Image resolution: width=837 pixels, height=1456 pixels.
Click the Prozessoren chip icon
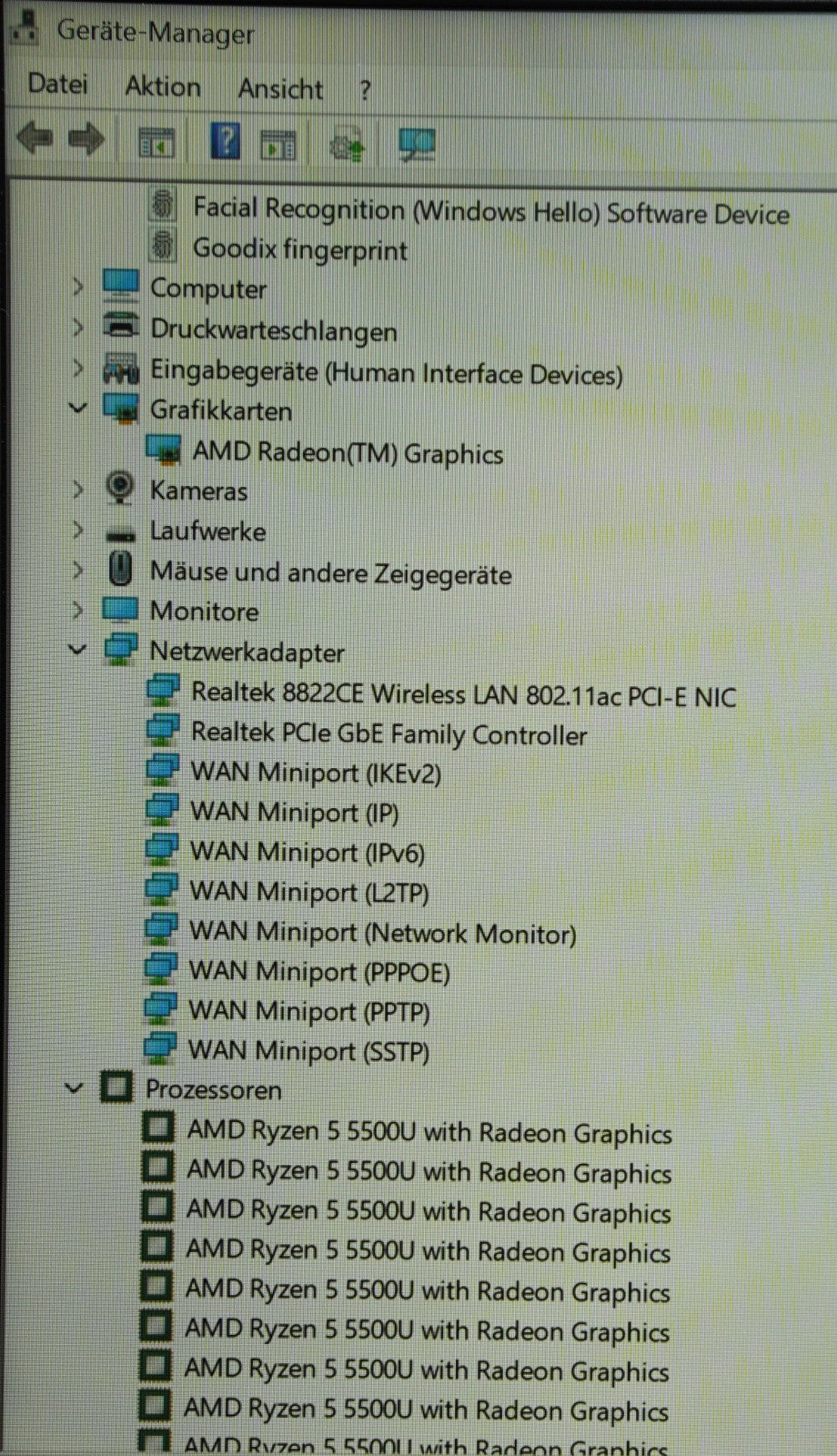point(116,1087)
